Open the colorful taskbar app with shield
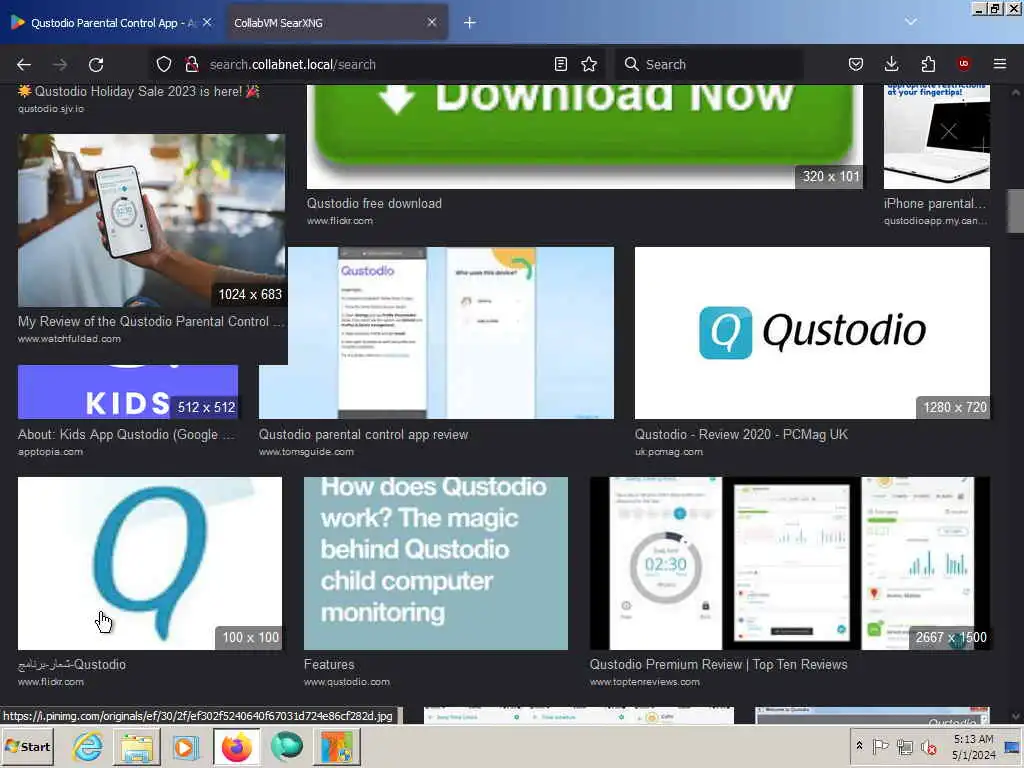Viewport: 1024px width, 768px height. click(336, 746)
